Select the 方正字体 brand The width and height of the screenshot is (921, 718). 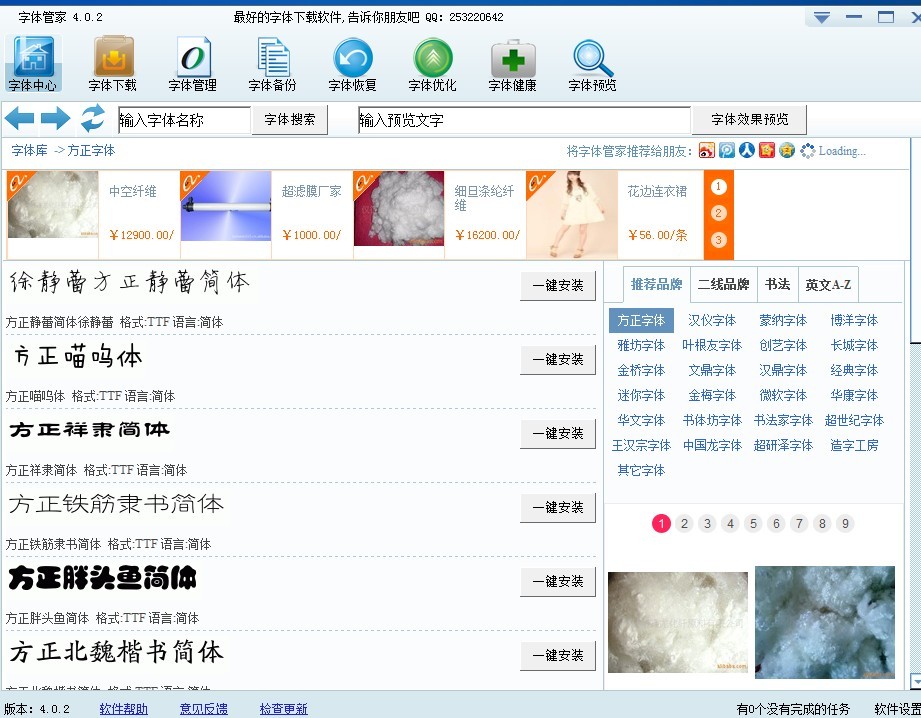[x=641, y=320]
